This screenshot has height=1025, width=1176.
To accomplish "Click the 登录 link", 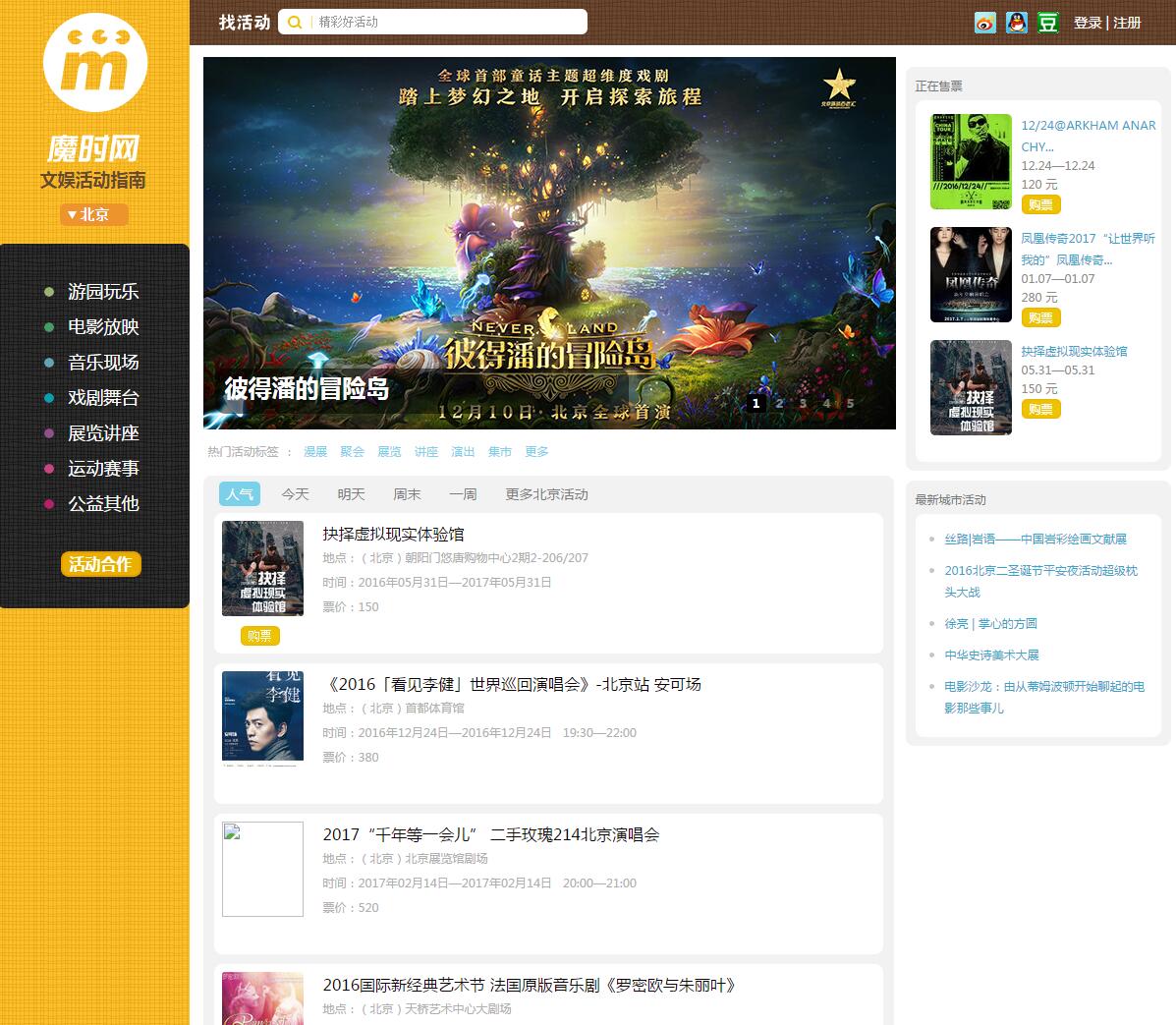I will pos(1088,23).
